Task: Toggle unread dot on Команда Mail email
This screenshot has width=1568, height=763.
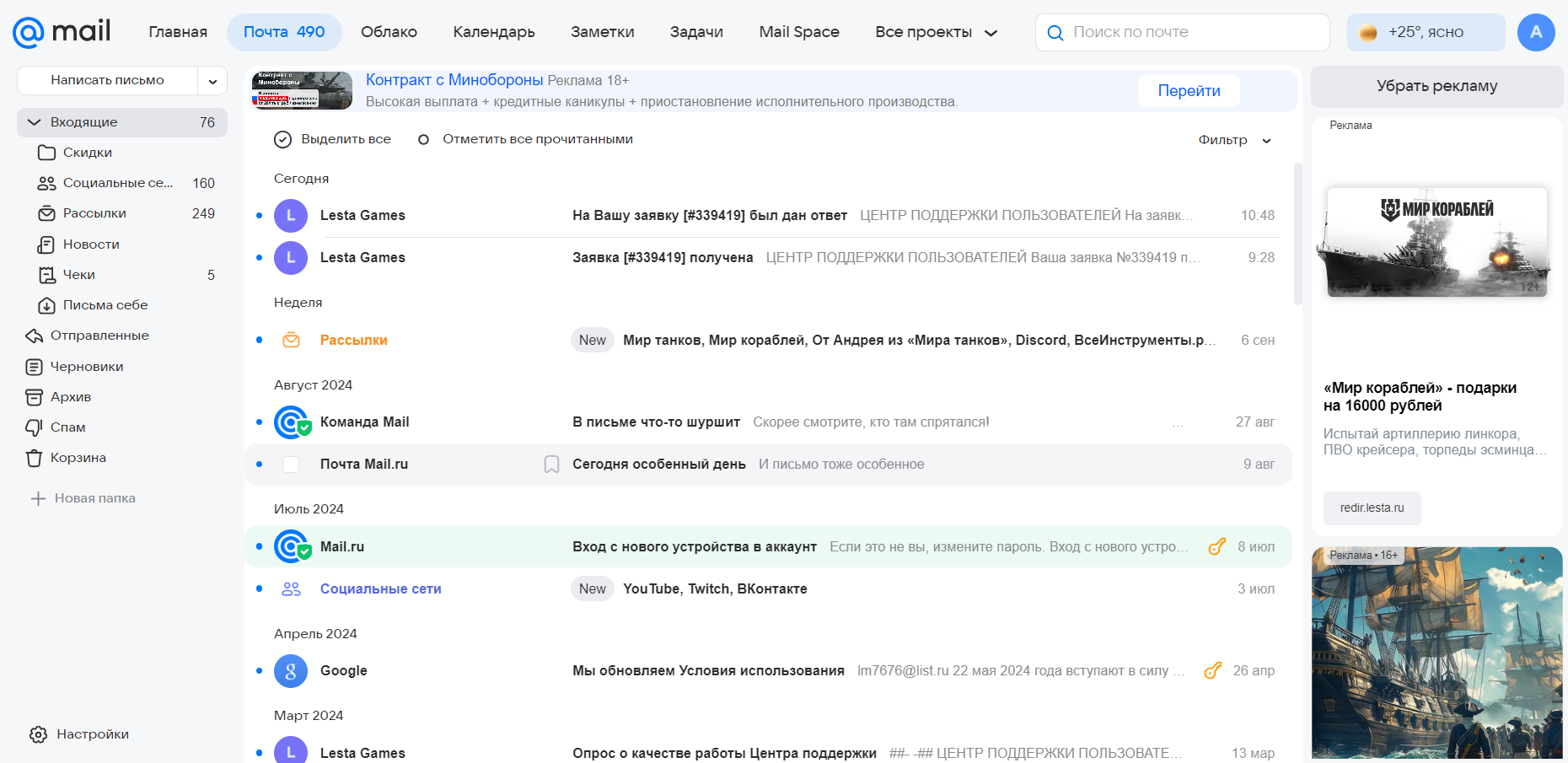Action: click(x=259, y=422)
